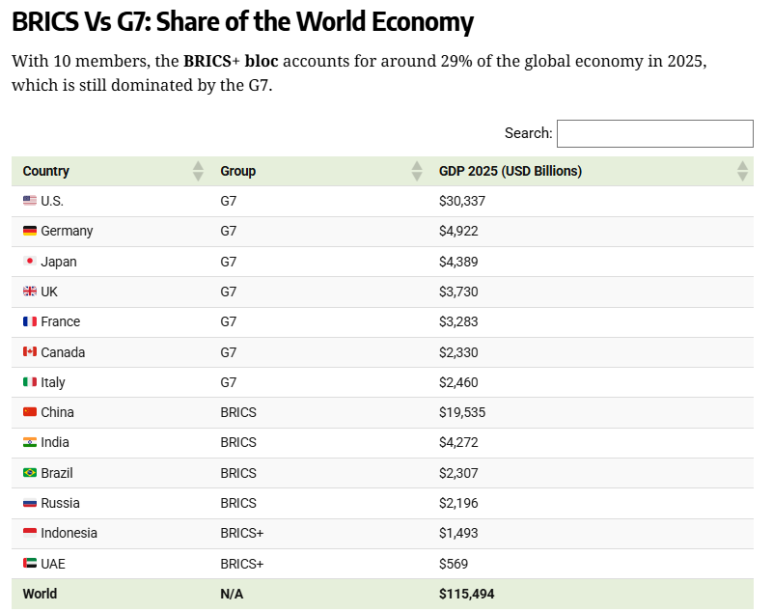Click the $1,493 GDP value

(458, 533)
